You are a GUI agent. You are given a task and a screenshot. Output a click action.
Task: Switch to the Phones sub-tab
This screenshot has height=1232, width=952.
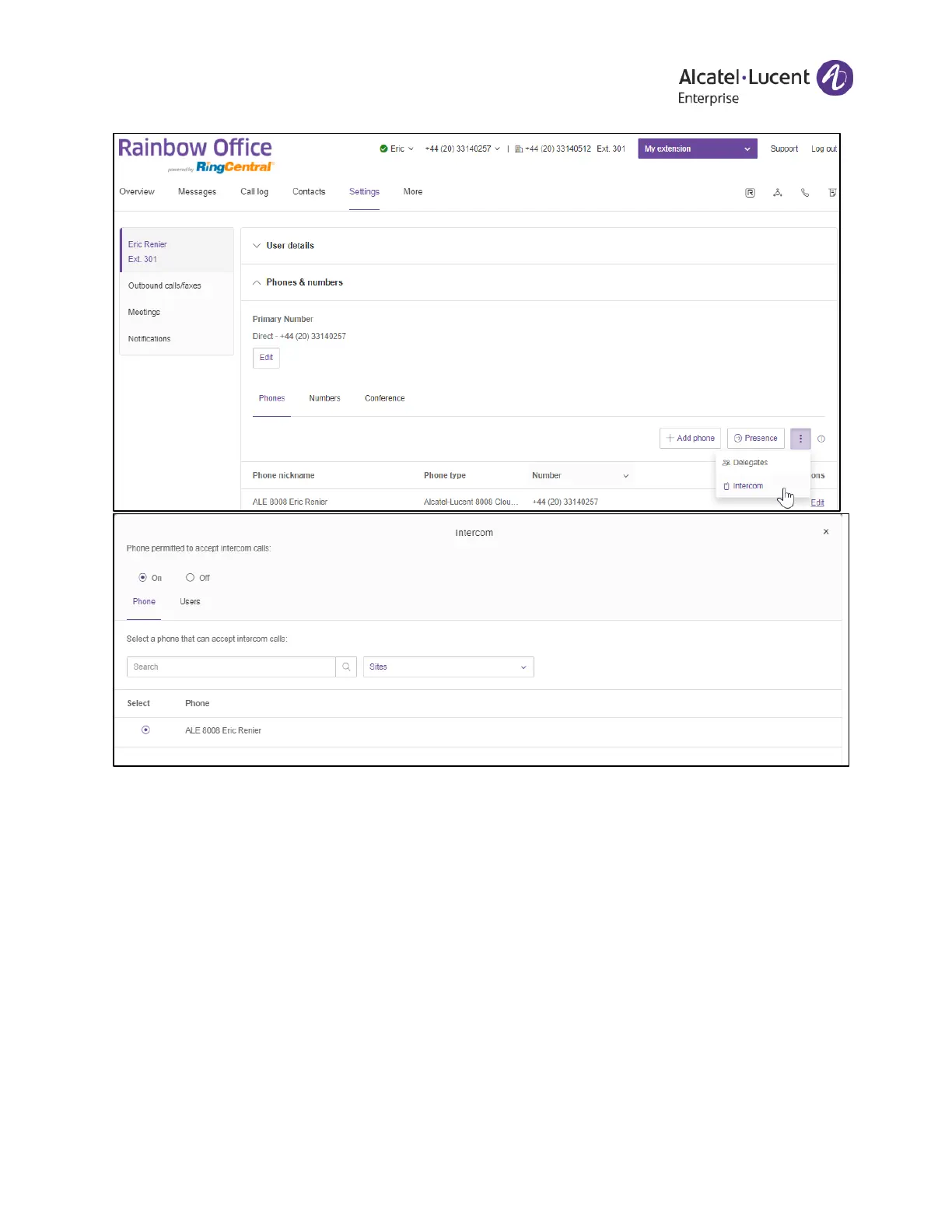[x=271, y=398]
